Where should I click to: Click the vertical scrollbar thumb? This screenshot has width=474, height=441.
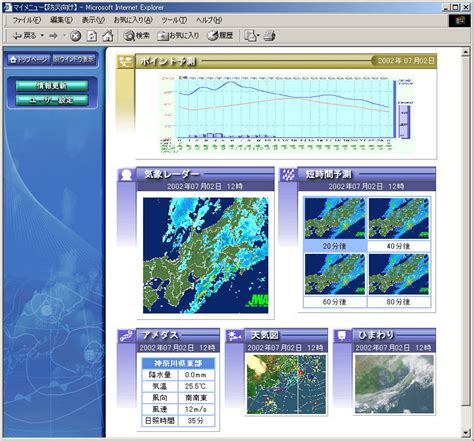click(x=465, y=231)
